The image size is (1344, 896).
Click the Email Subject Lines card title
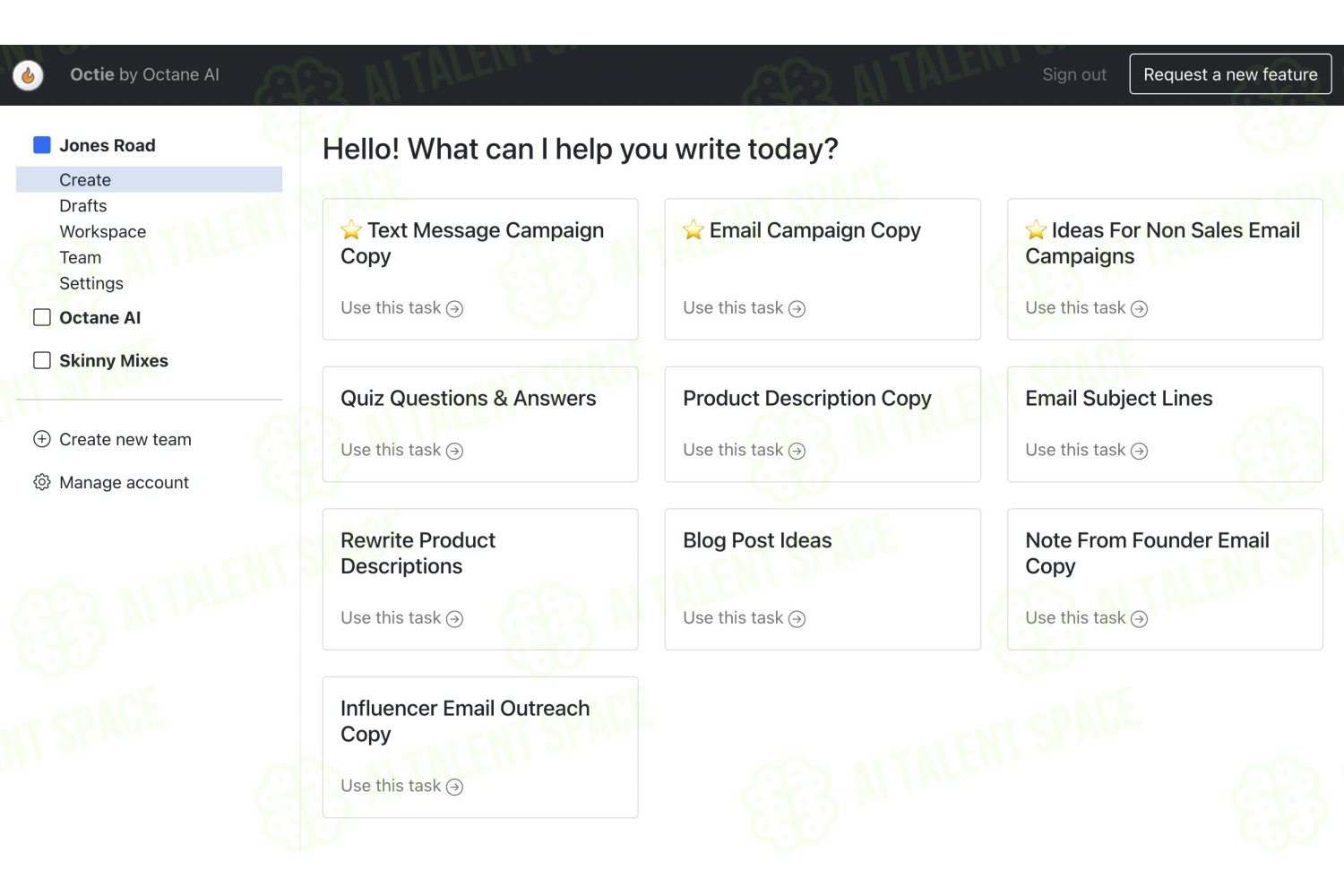point(1119,399)
